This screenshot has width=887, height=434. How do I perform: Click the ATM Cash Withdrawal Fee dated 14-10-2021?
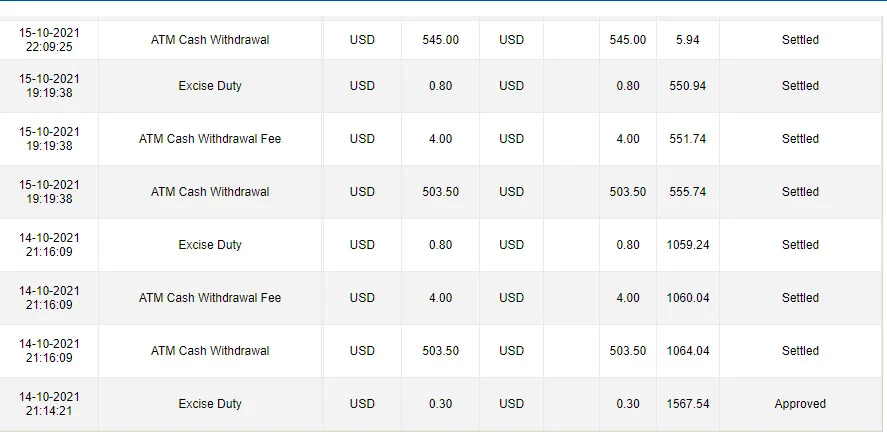pos(210,298)
